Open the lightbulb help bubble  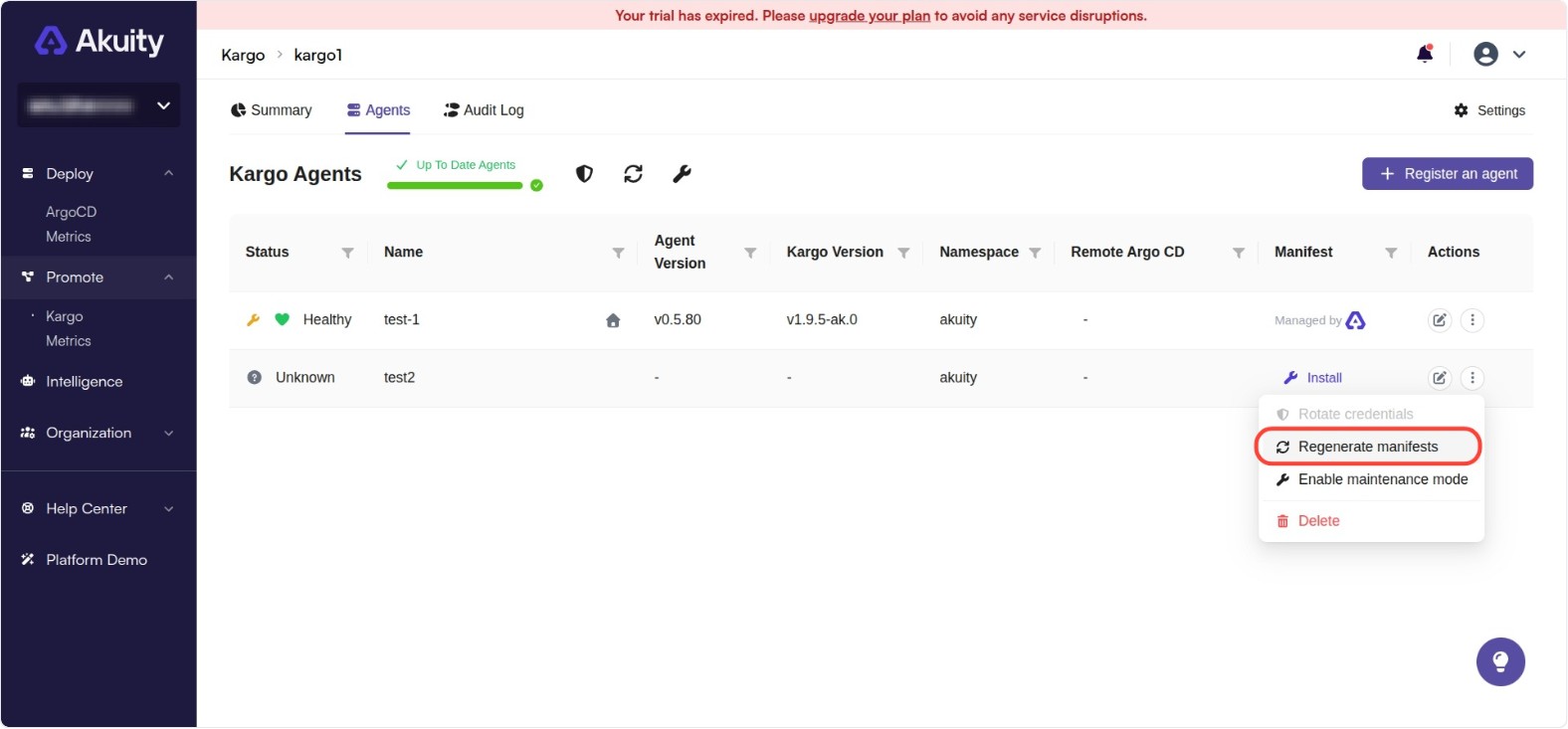coord(1500,662)
